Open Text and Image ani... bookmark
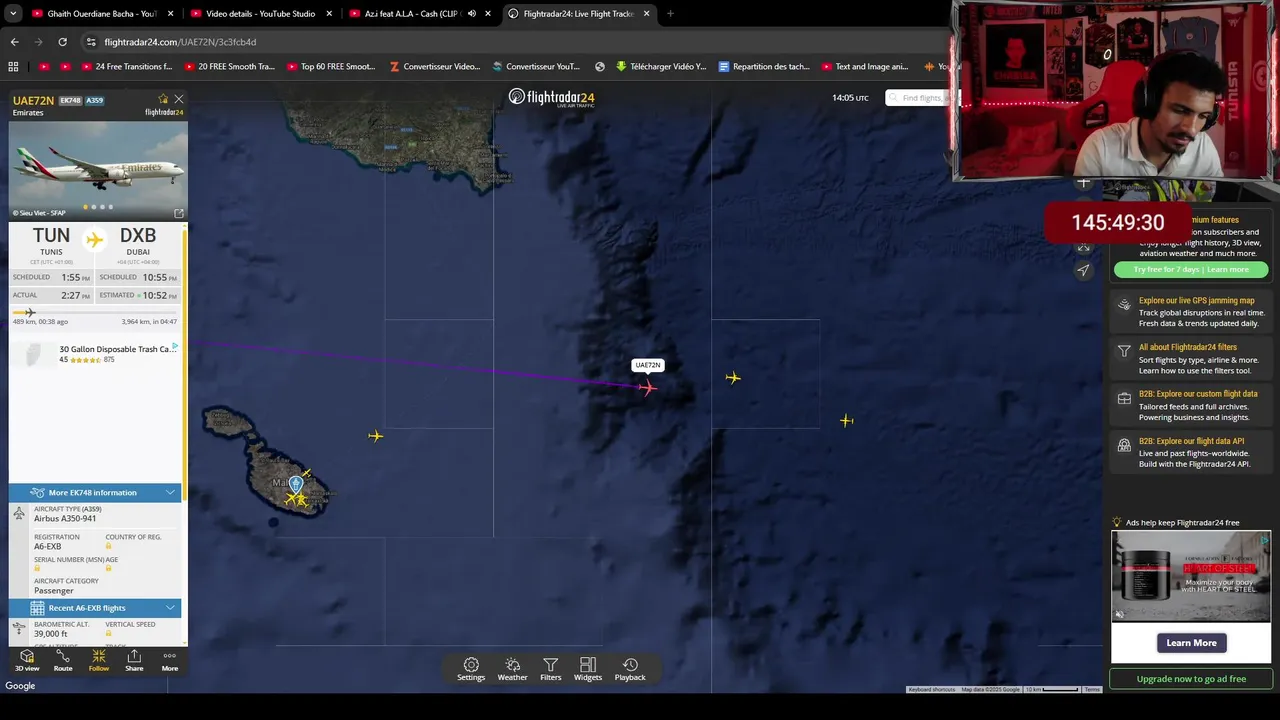The width and height of the screenshot is (1280, 720). 864,67
